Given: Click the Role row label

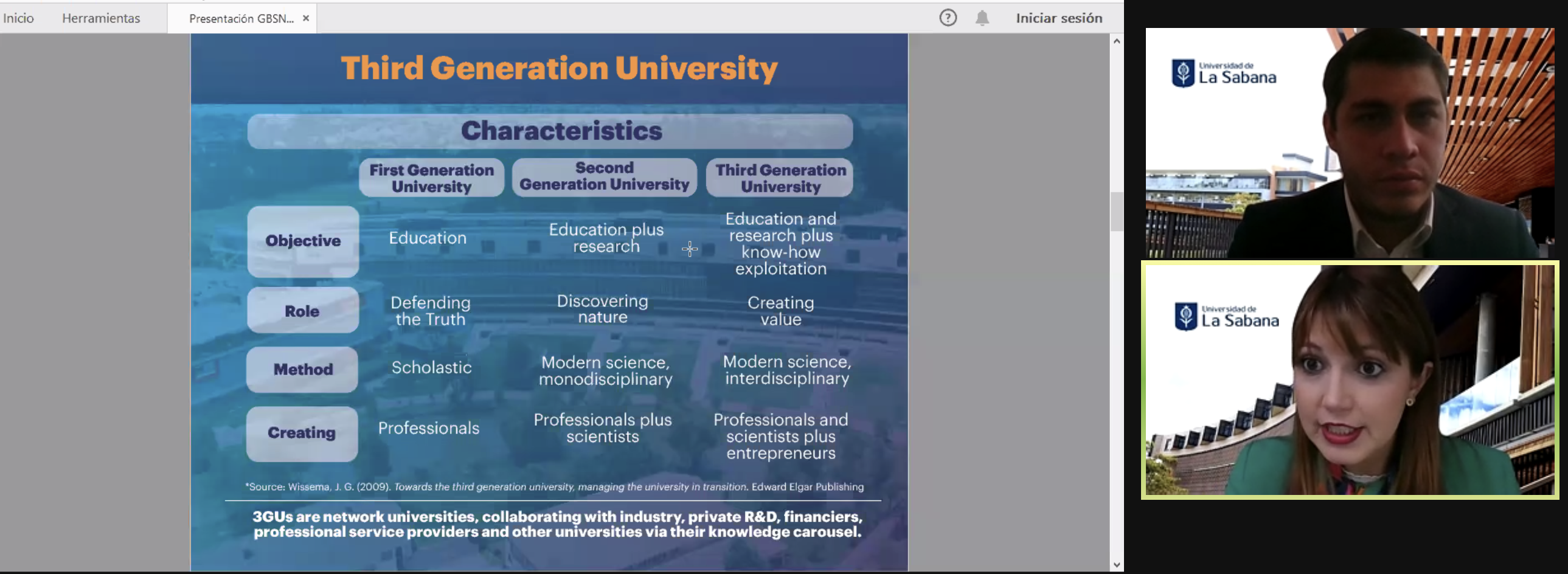Looking at the screenshot, I should point(302,311).
